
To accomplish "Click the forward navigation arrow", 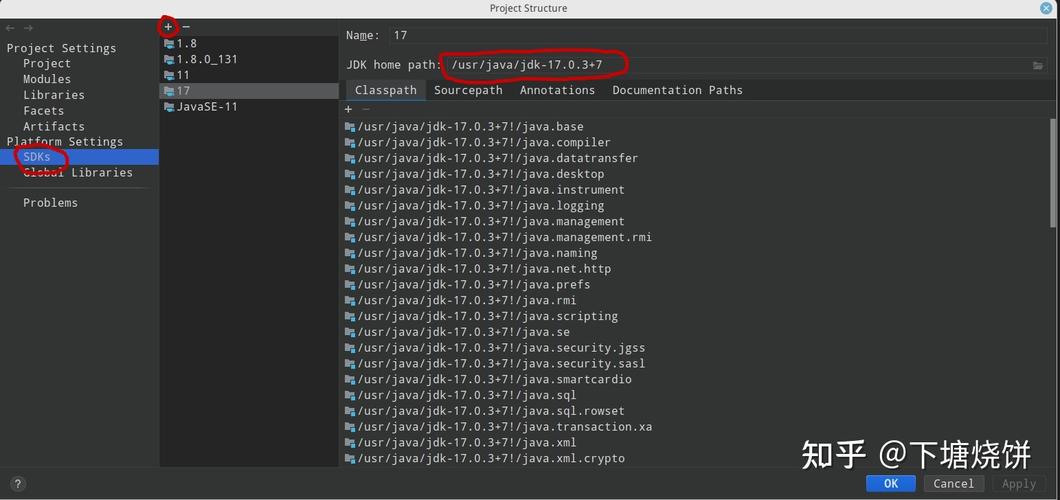I will coord(28,28).
